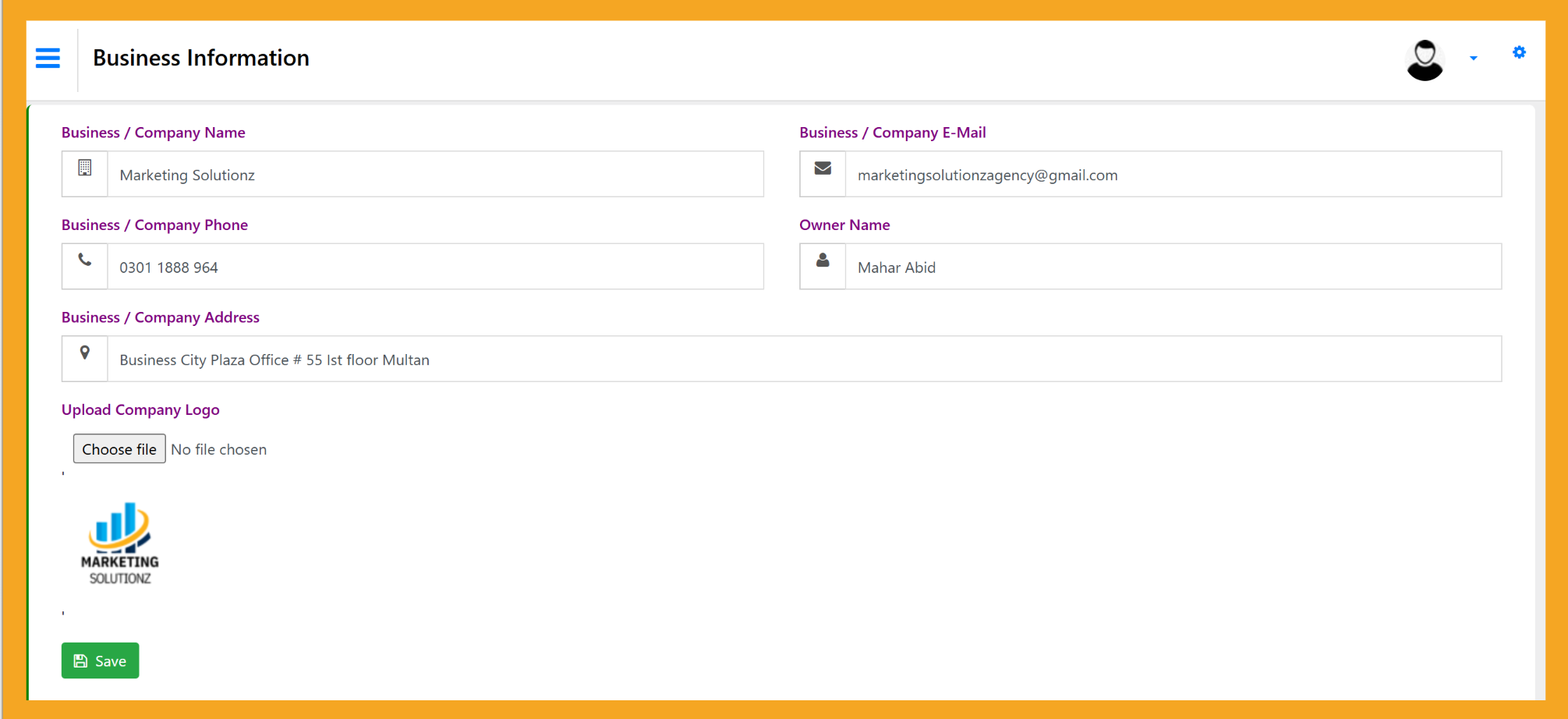Screen dimensions: 1568x719
Task: Click the No file chosen text
Action: (x=219, y=449)
